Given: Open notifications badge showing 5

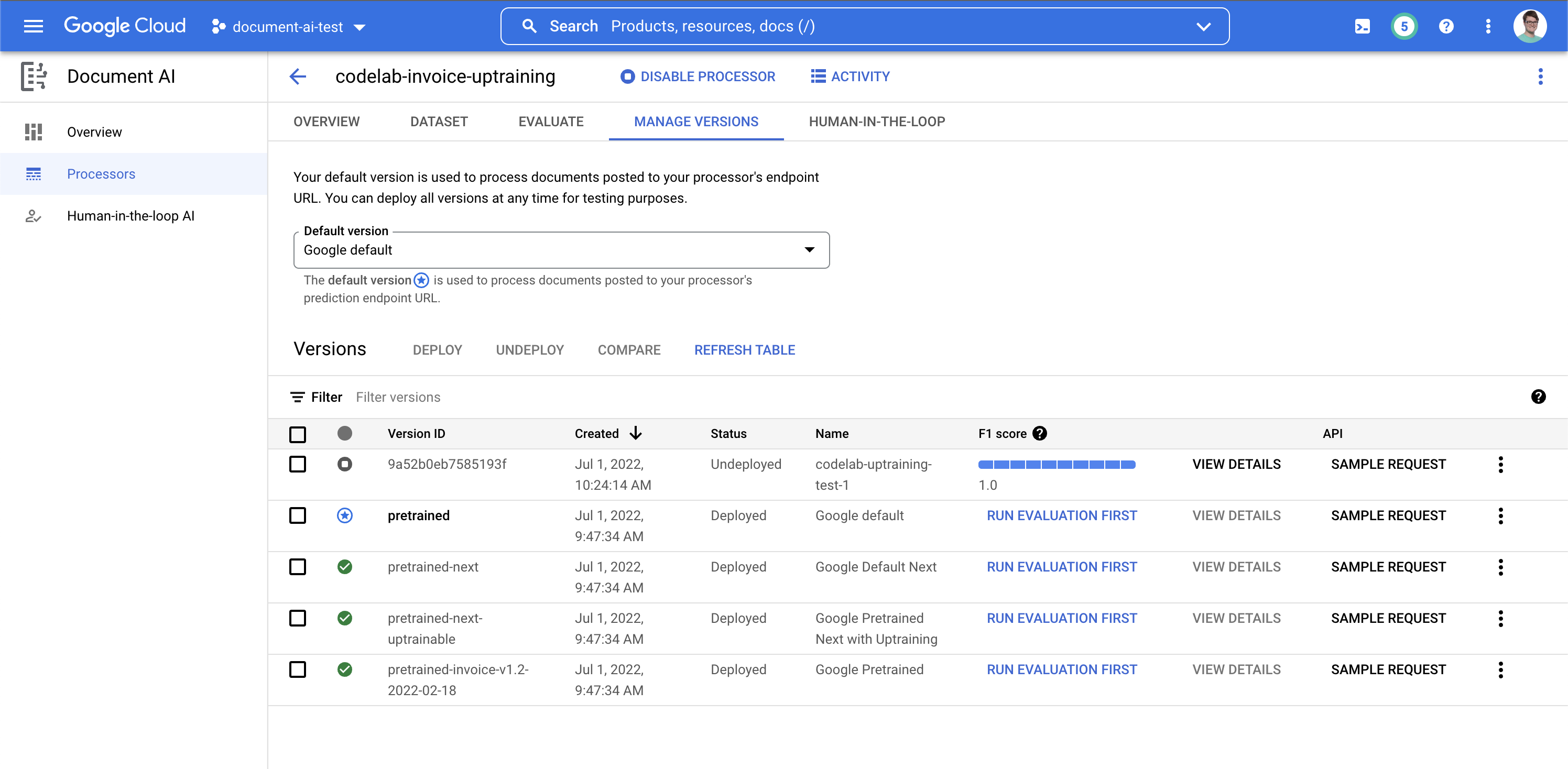Looking at the screenshot, I should tap(1403, 26).
